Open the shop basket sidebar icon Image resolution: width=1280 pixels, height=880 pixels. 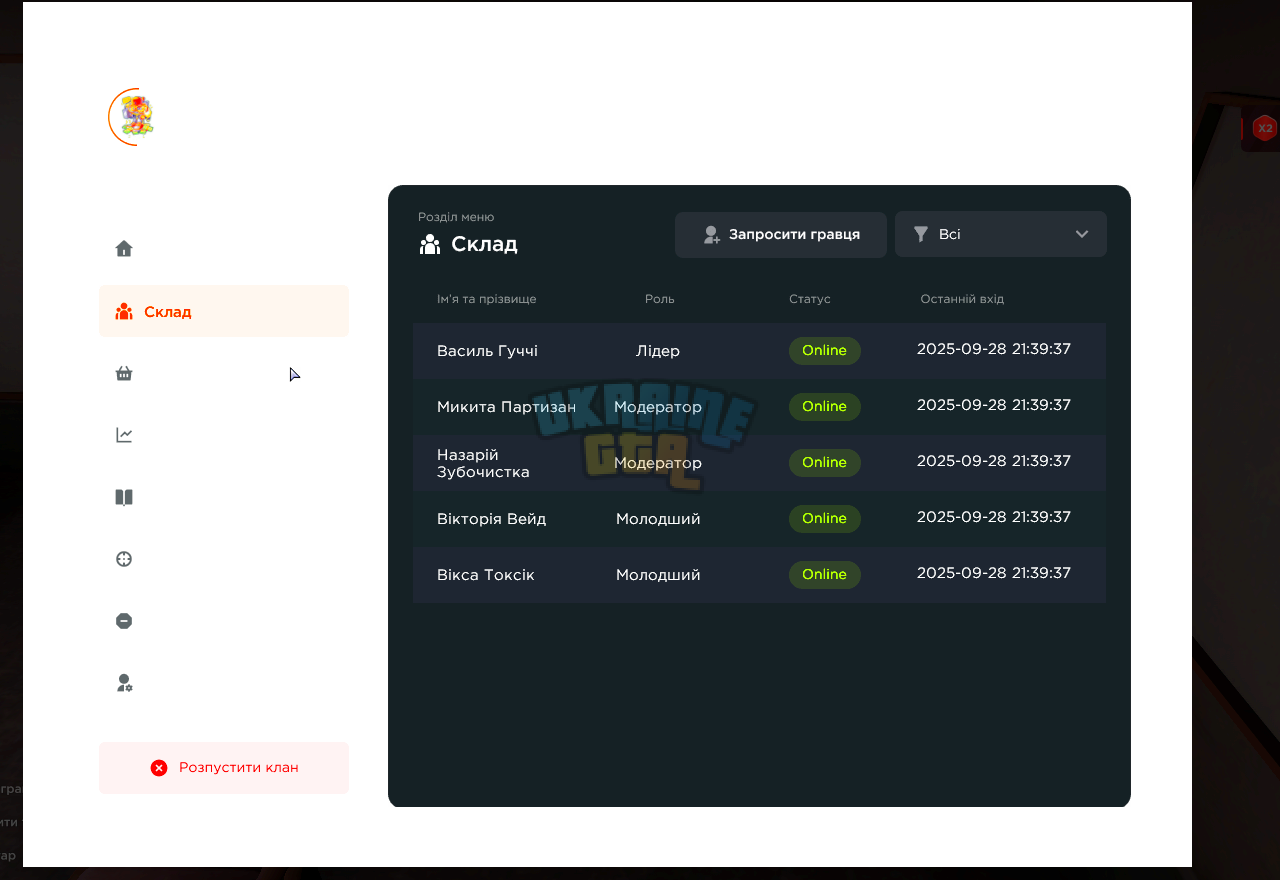(x=124, y=373)
